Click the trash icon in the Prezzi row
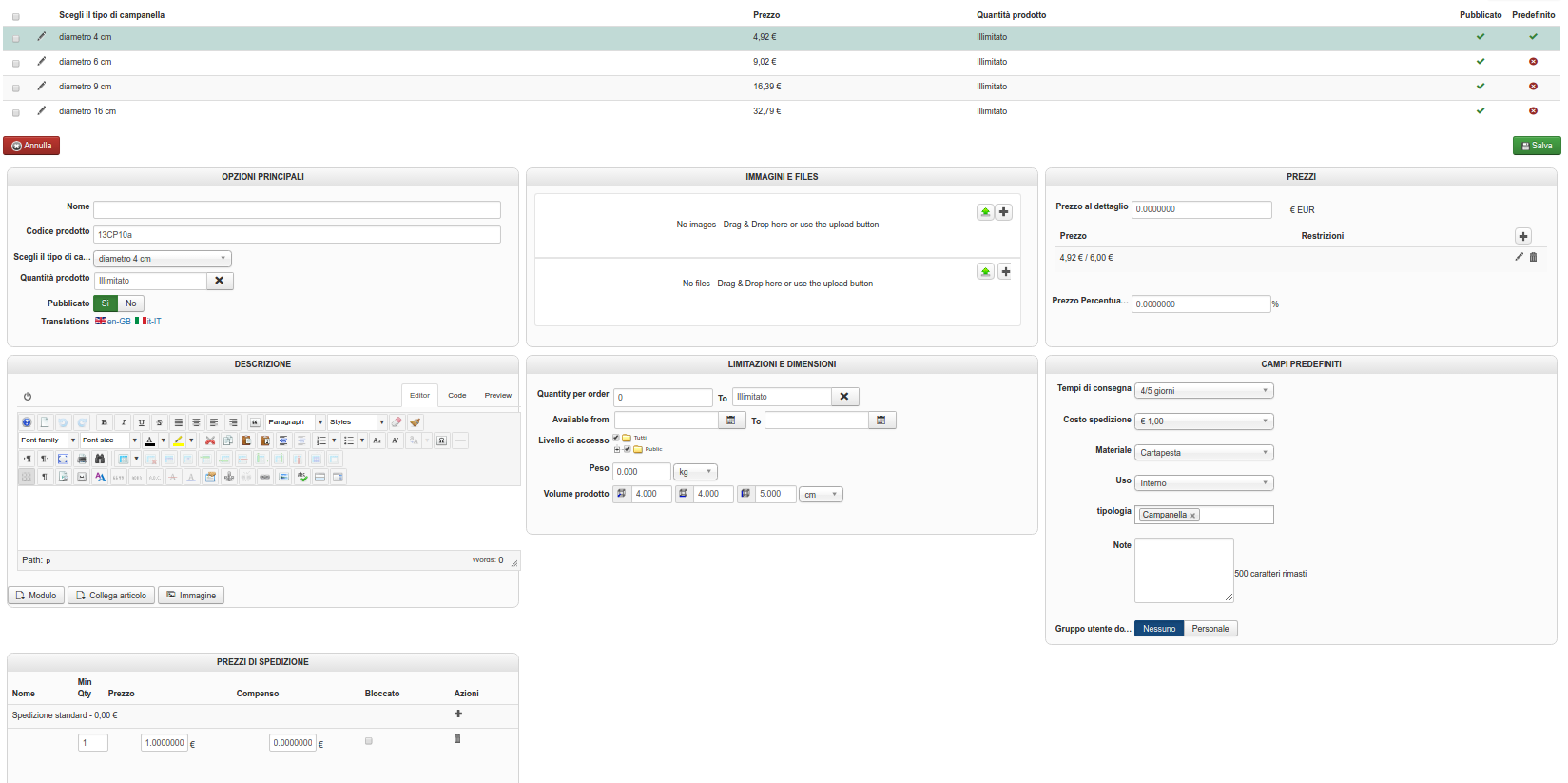The width and height of the screenshot is (1568, 783). tap(1533, 257)
